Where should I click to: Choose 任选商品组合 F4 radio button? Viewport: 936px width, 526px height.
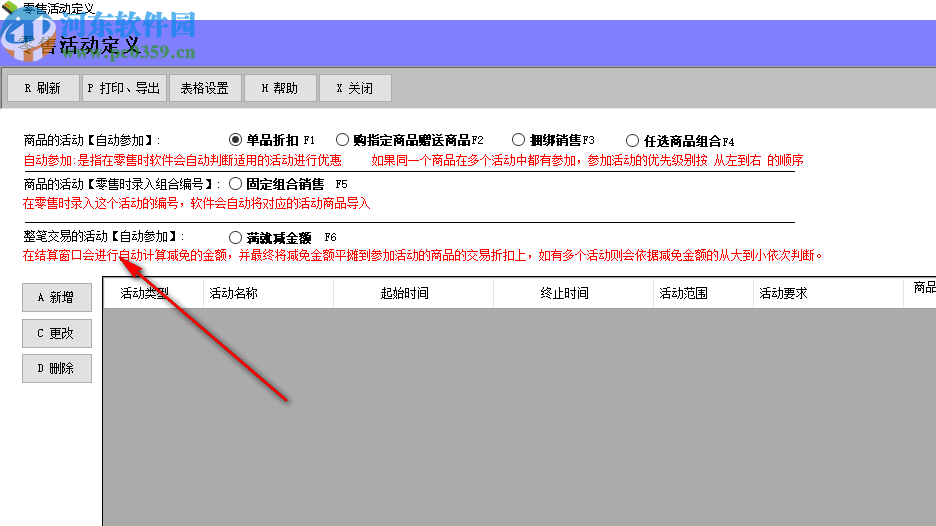(x=632, y=141)
